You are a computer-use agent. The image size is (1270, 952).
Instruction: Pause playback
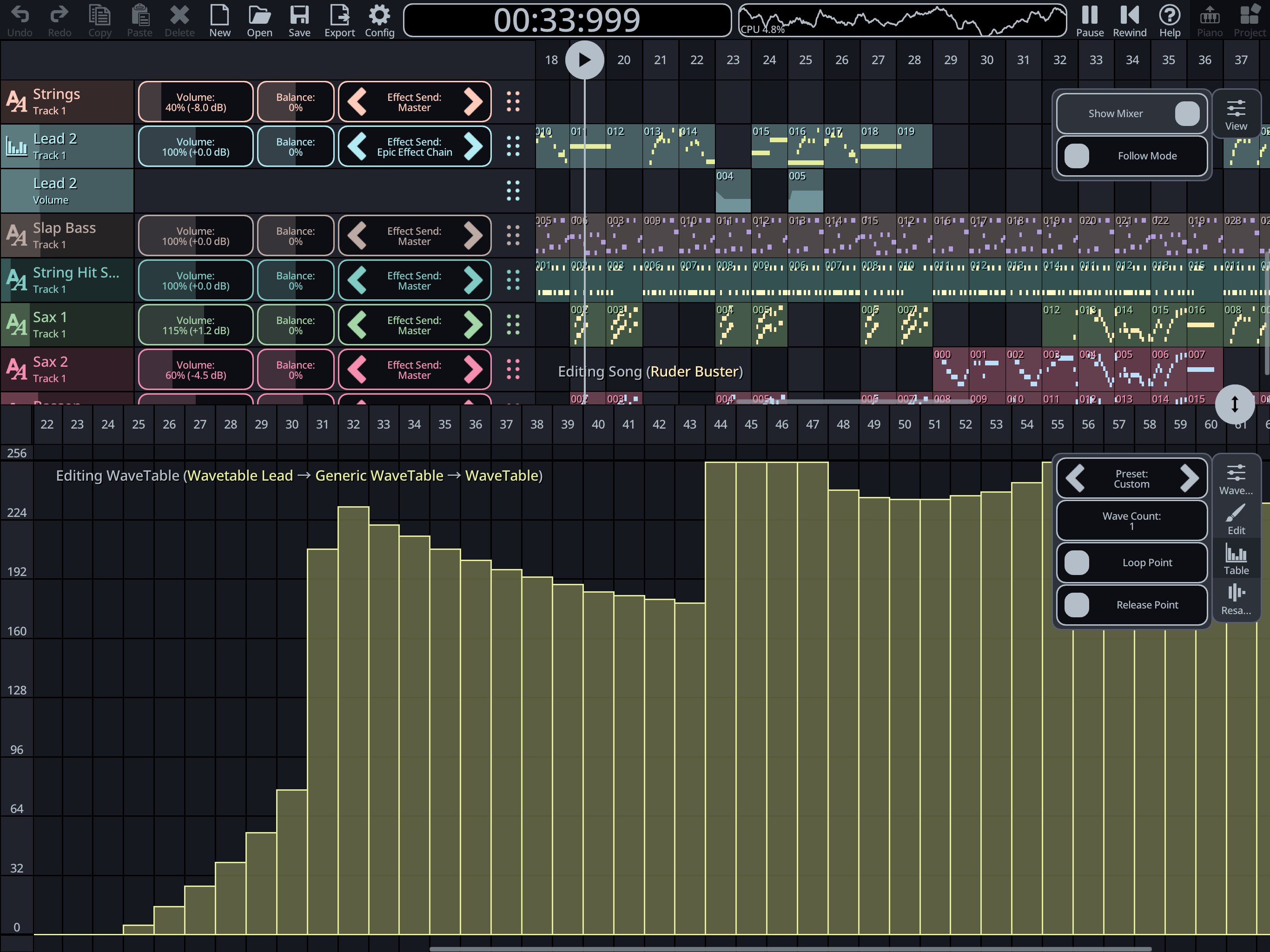[x=1089, y=20]
